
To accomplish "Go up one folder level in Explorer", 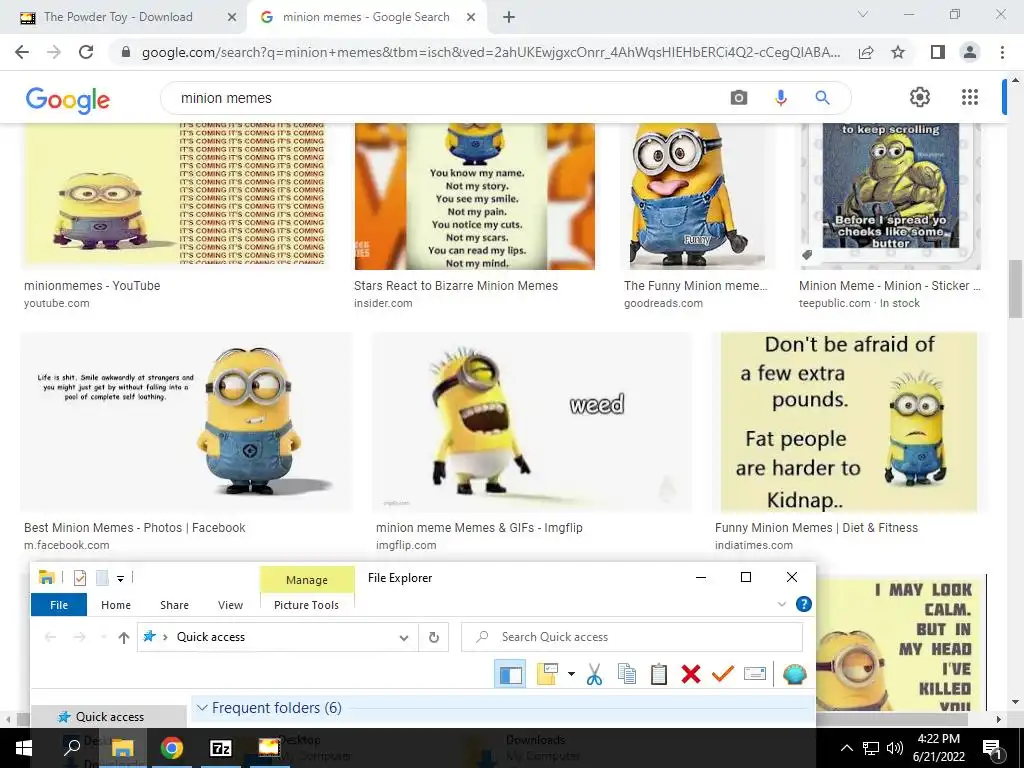I will 123,637.
